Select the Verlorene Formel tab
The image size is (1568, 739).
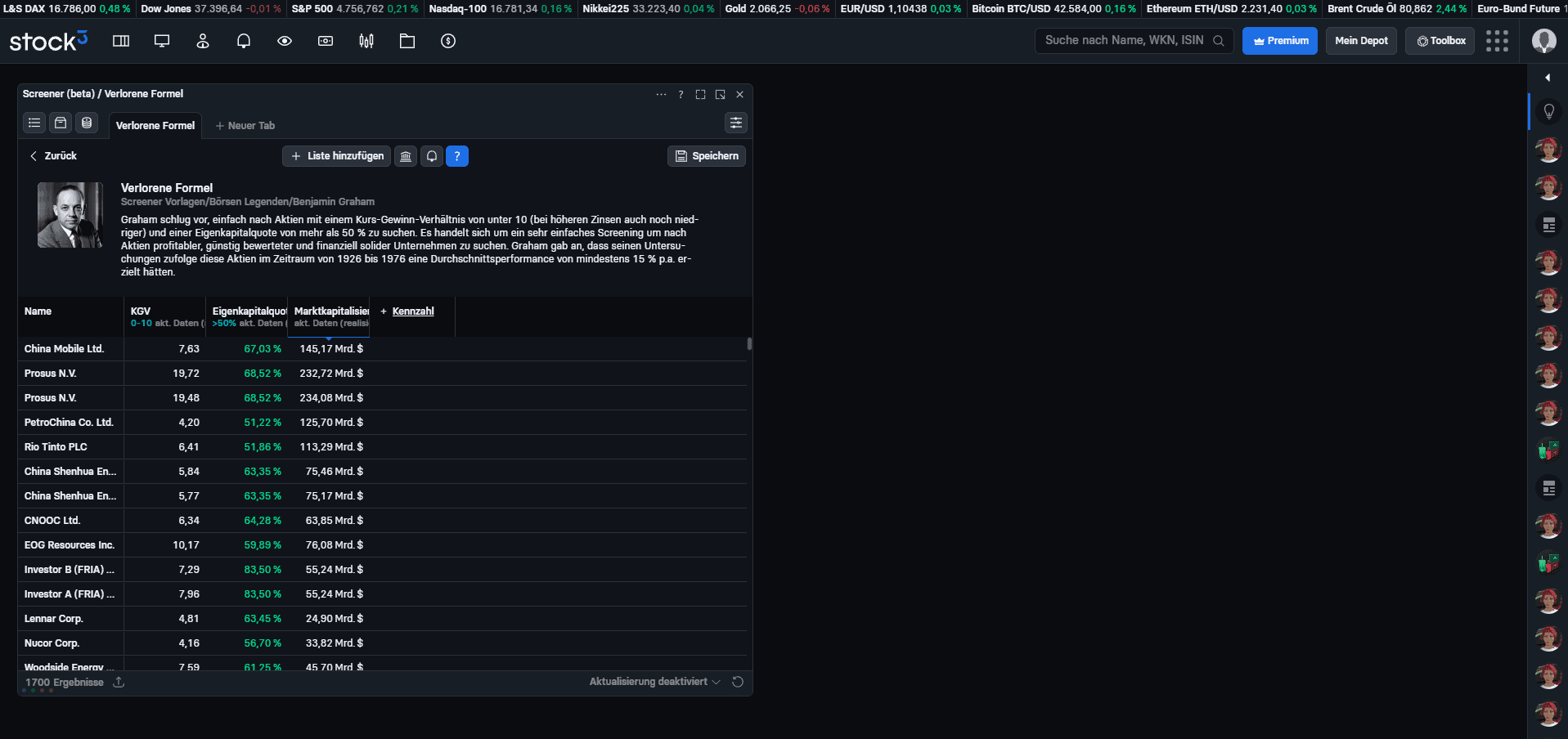tap(155, 126)
